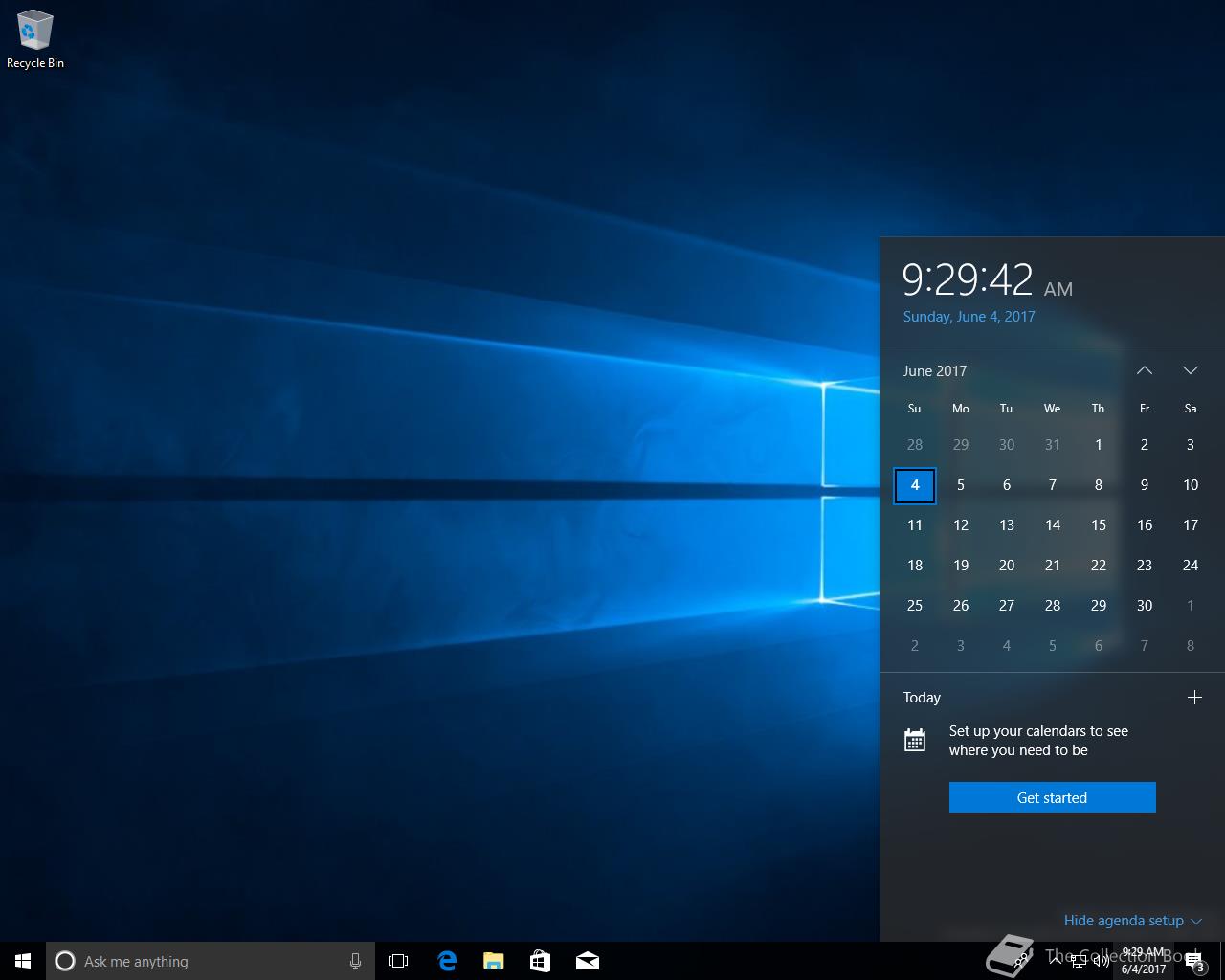Select June 28 in the bottom rows
The image size is (1225, 980).
[1053, 606]
